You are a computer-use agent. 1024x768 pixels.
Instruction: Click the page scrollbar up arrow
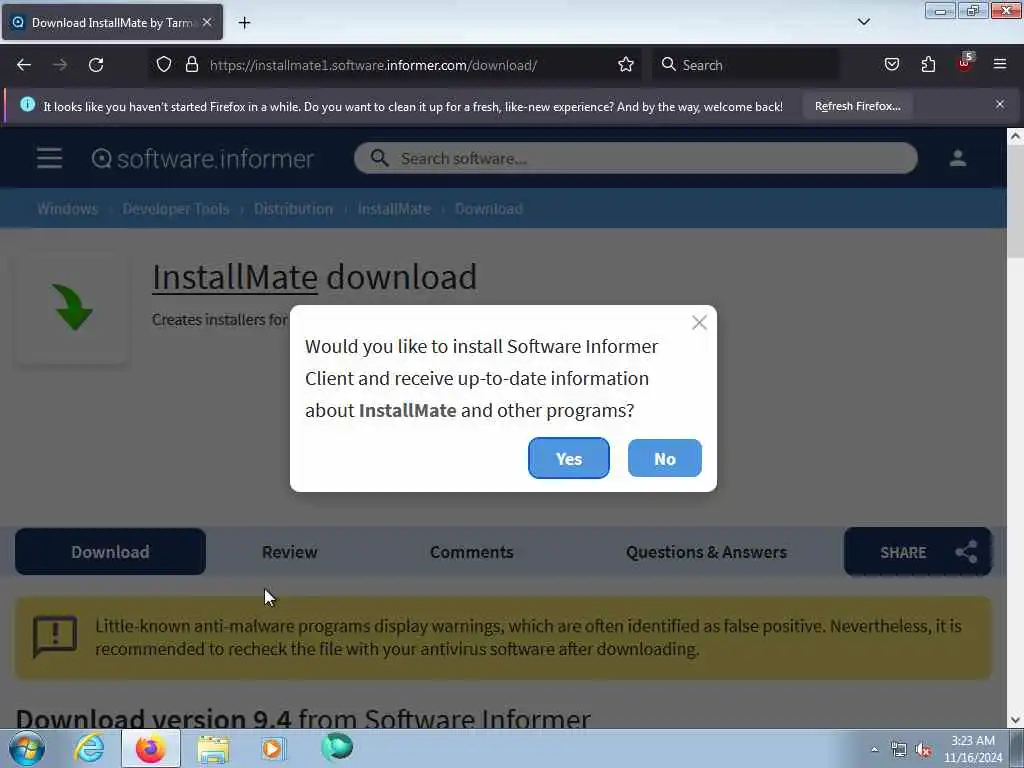click(1015, 136)
